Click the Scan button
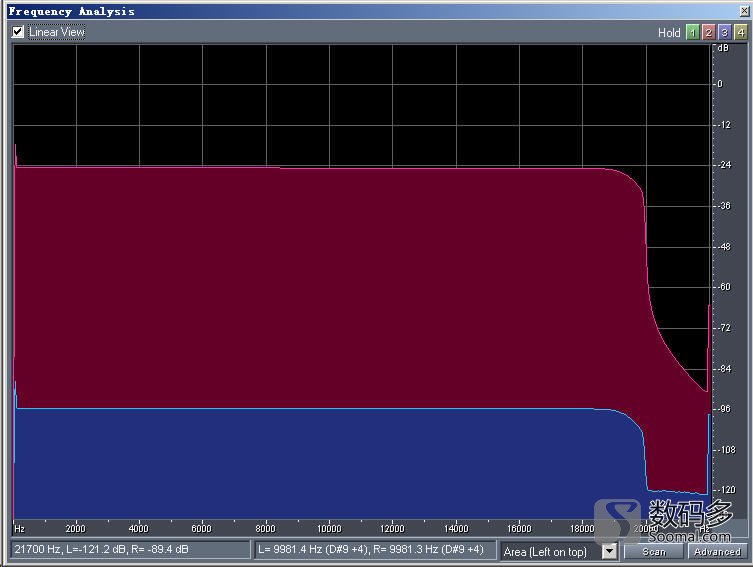The width and height of the screenshot is (753, 567). pyautogui.click(x=654, y=551)
